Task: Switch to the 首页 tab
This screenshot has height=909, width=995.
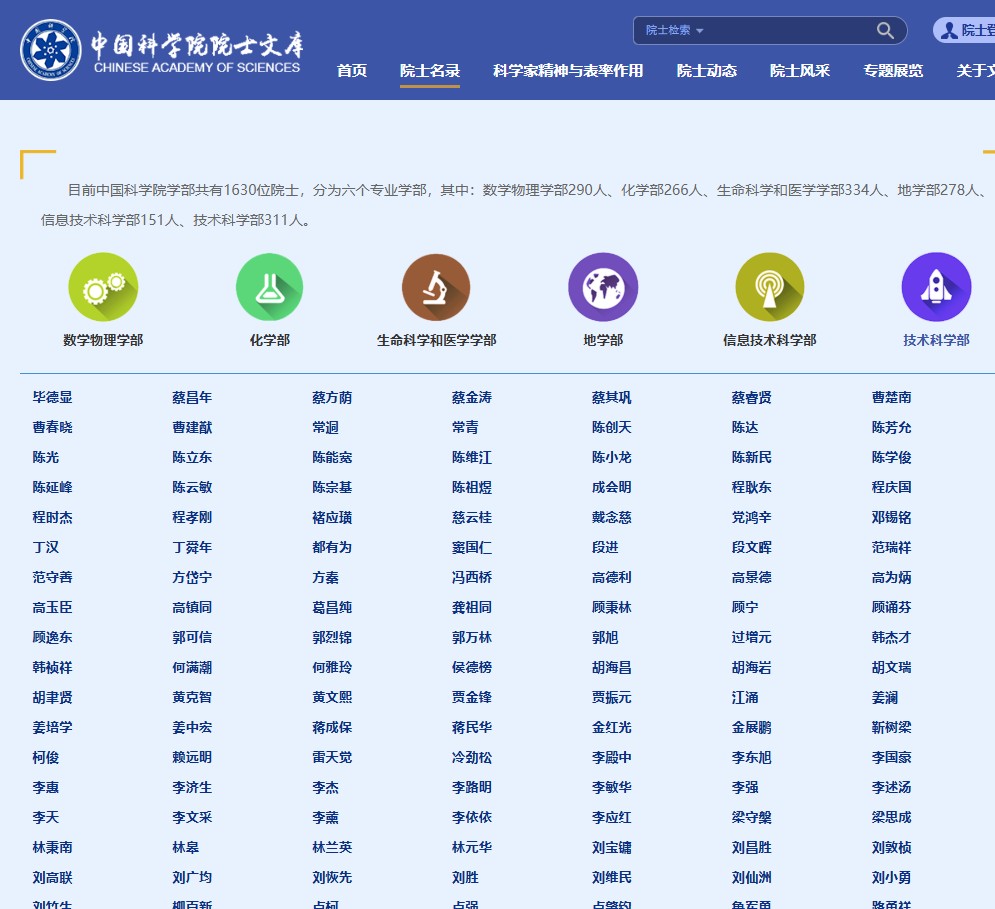Action: pyautogui.click(x=351, y=71)
